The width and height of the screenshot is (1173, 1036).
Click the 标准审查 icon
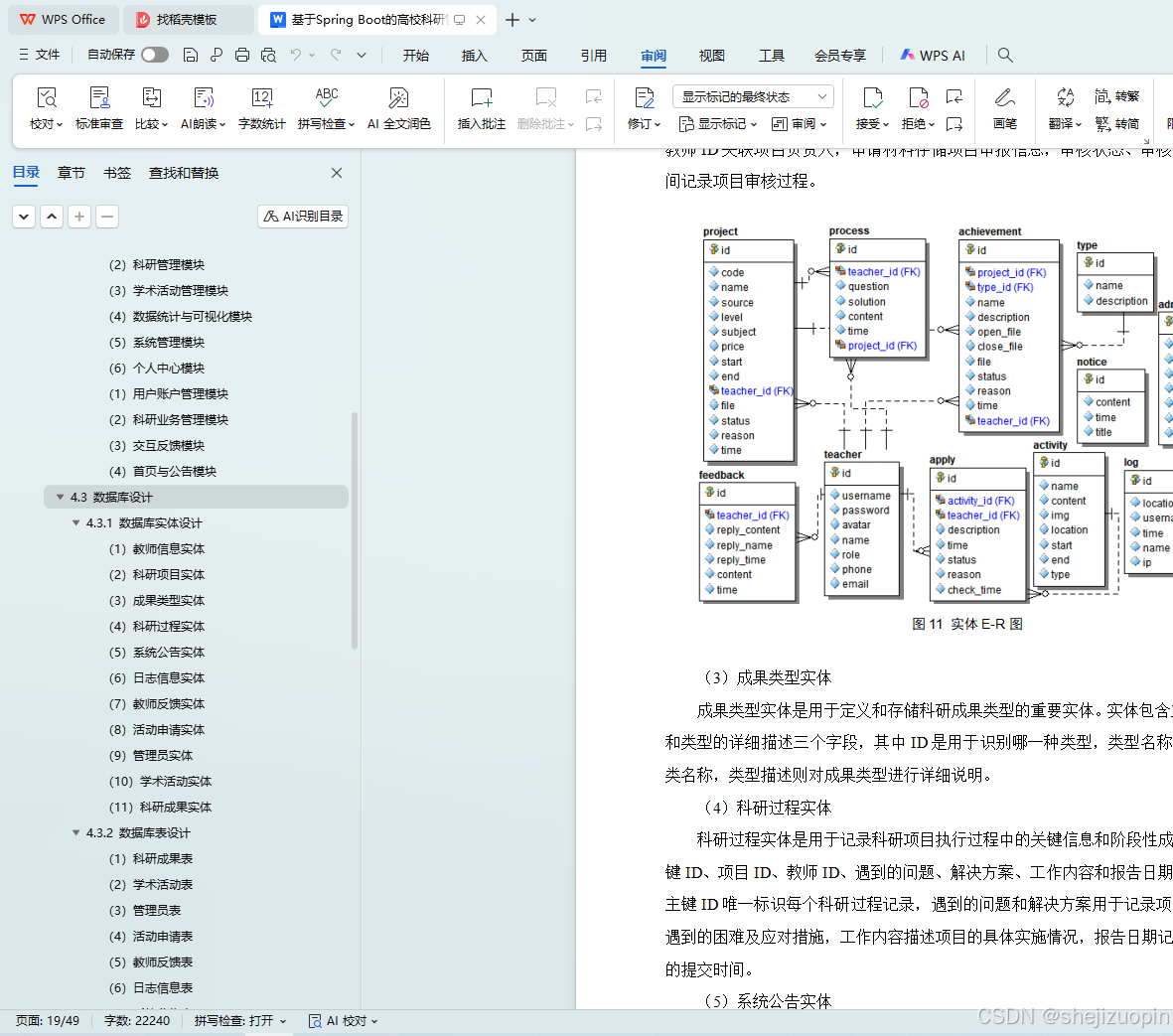click(x=98, y=98)
